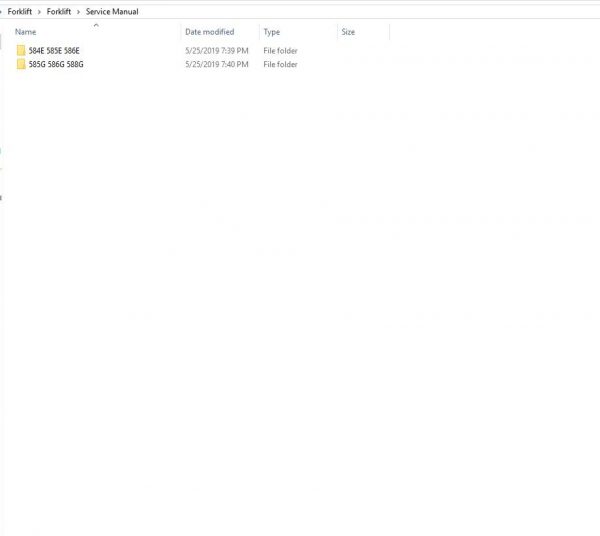Go to second Forklift breadcrumb folder
The width and height of the screenshot is (600, 536).
point(59,11)
